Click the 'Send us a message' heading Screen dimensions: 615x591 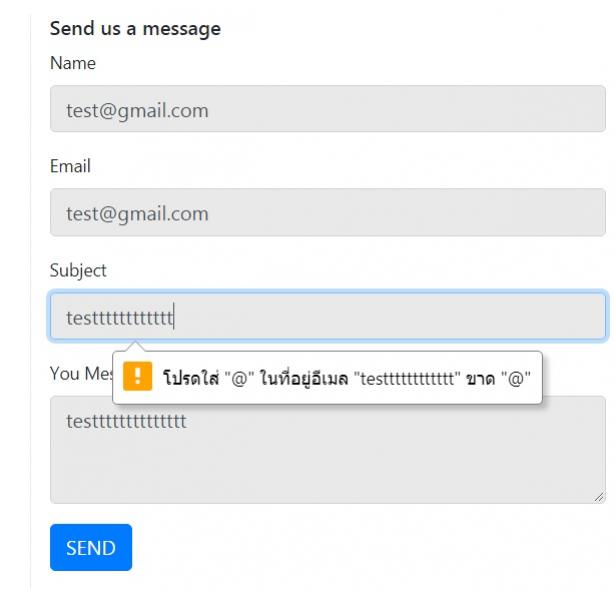[135, 29]
